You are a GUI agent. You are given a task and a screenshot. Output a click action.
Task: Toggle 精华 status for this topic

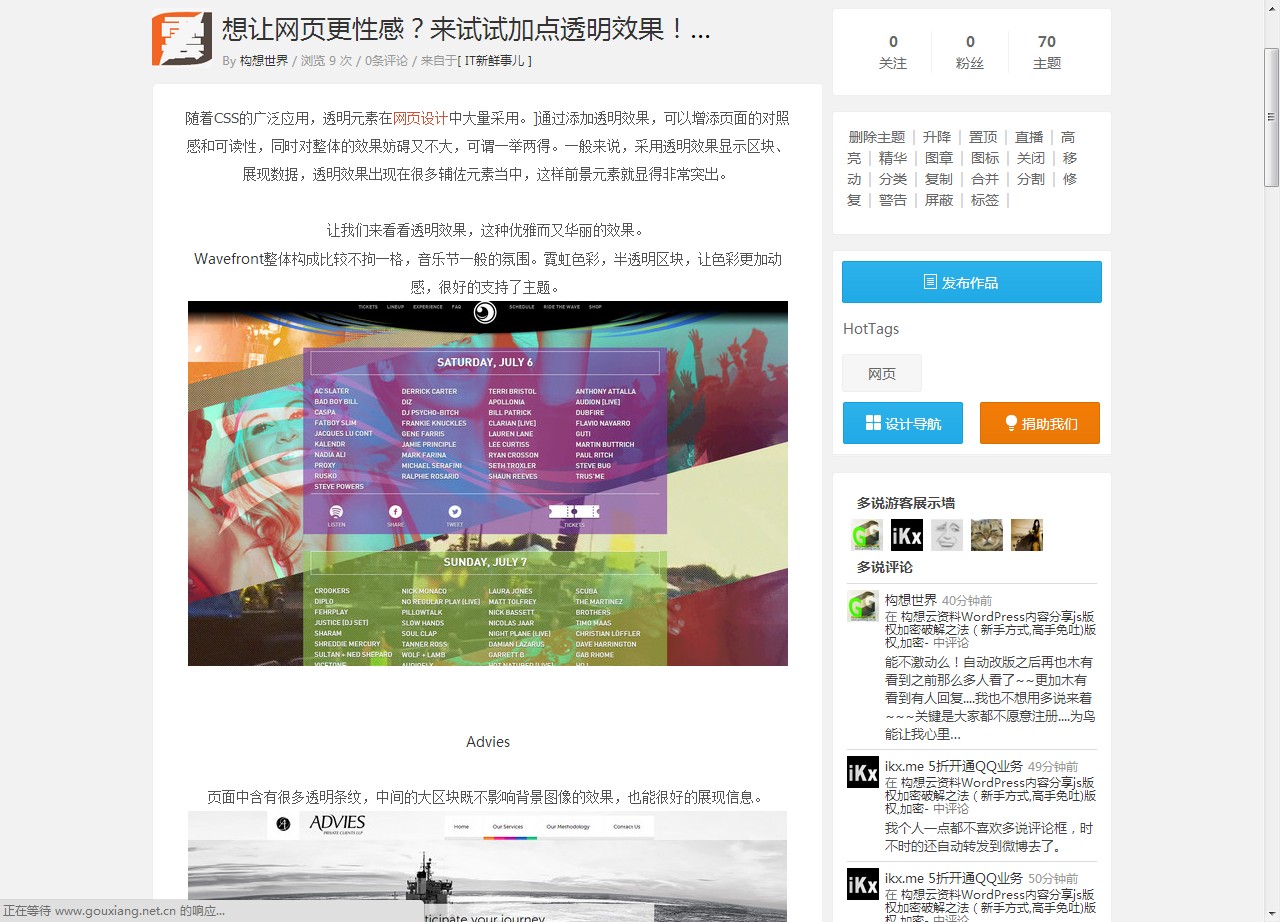pos(893,158)
